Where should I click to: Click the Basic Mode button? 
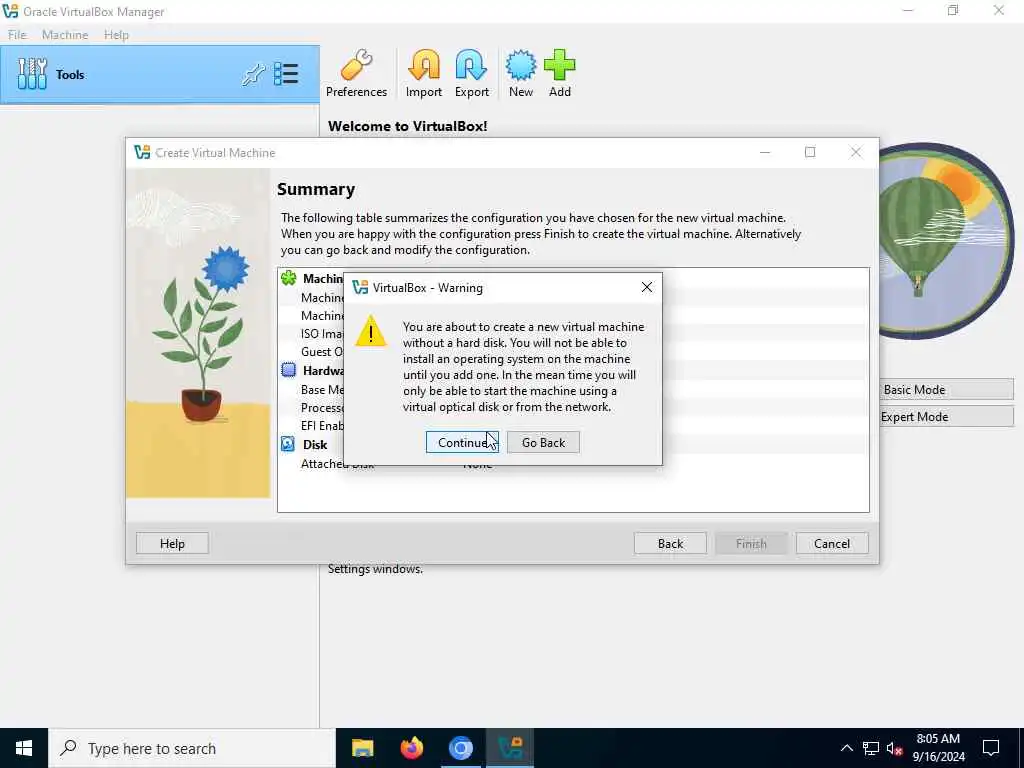[x=946, y=389]
